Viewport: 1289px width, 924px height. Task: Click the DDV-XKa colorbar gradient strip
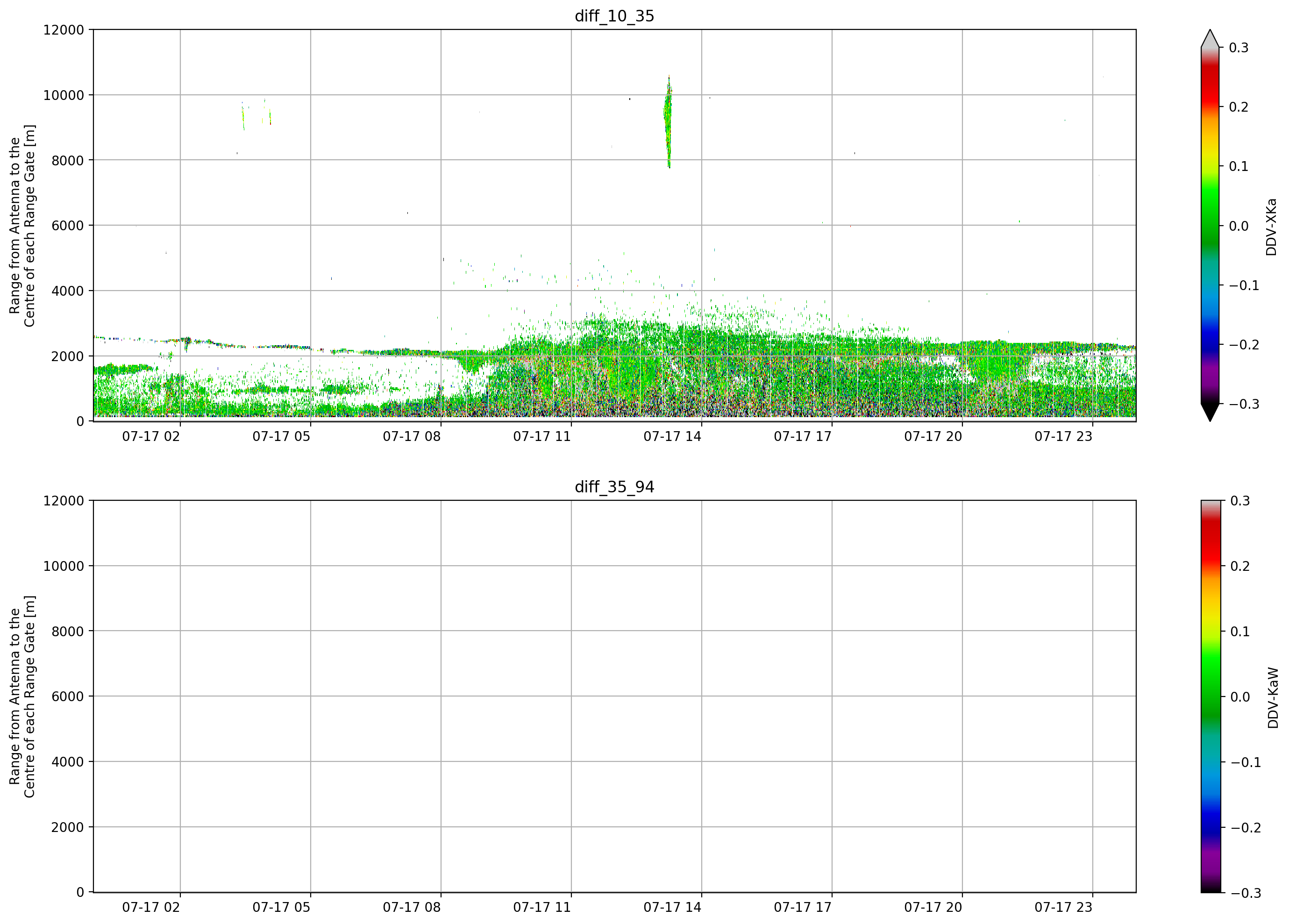[x=1210, y=226]
